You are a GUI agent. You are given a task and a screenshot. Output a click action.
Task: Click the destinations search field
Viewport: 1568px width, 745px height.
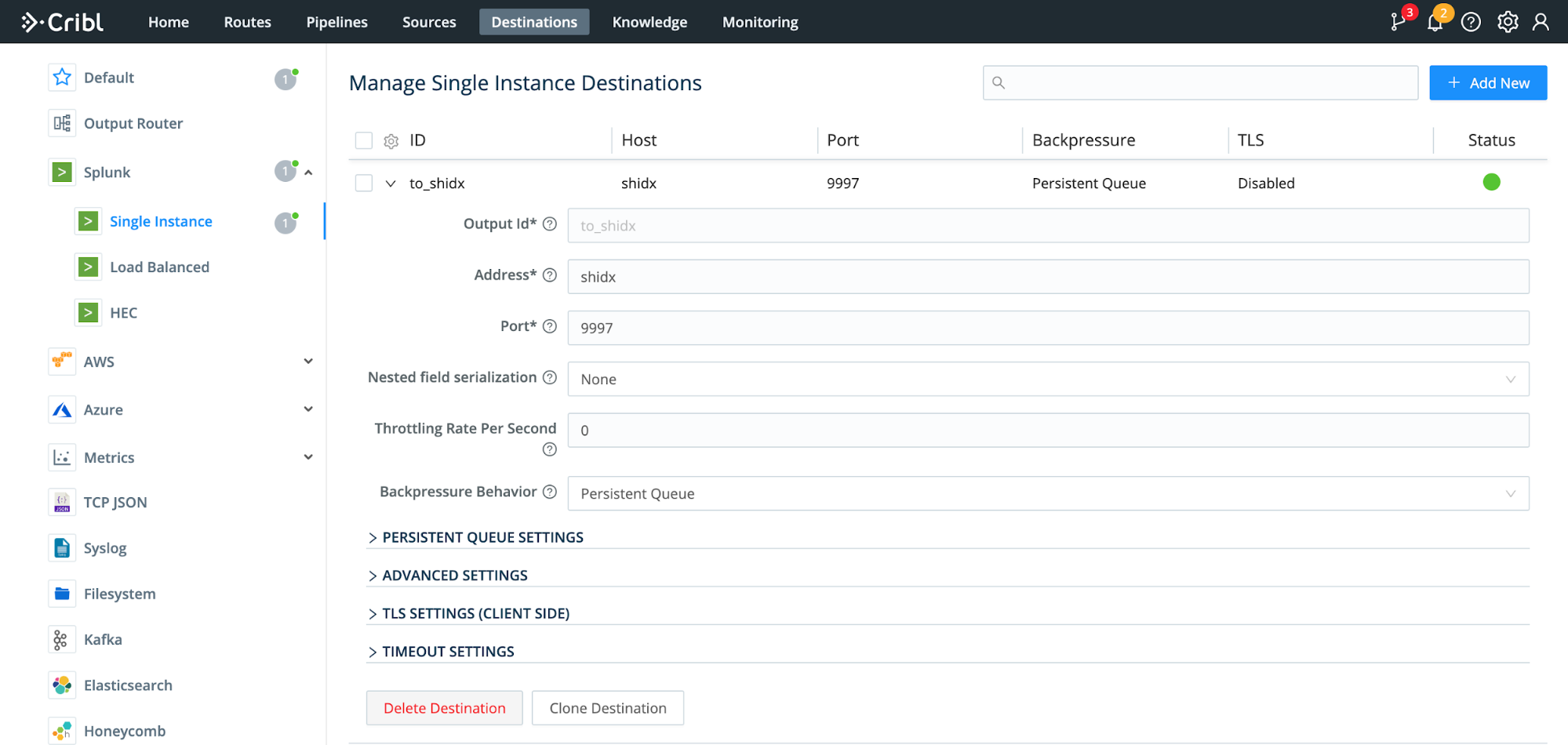coord(1200,82)
